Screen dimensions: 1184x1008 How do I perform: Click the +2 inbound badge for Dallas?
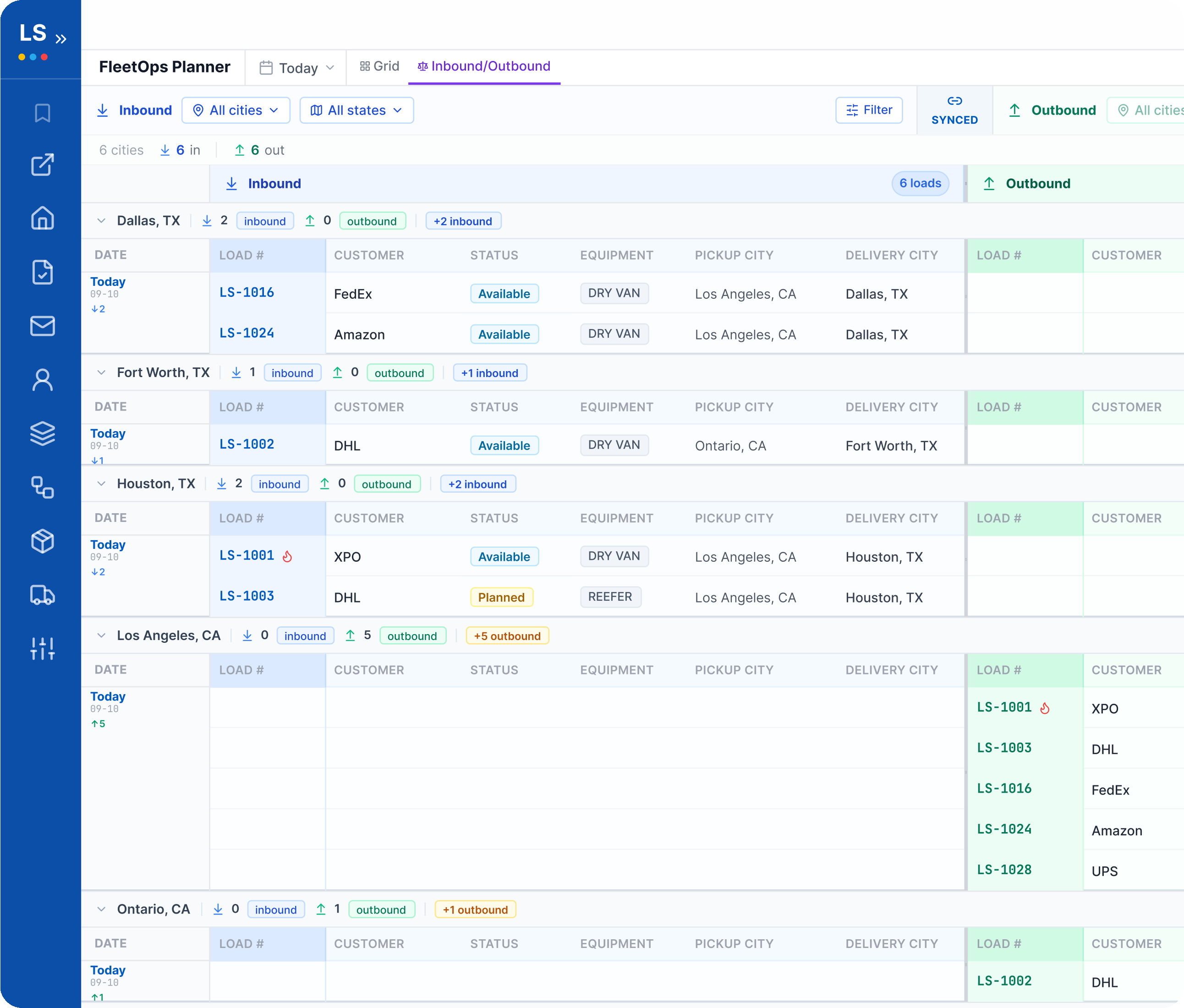point(463,221)
